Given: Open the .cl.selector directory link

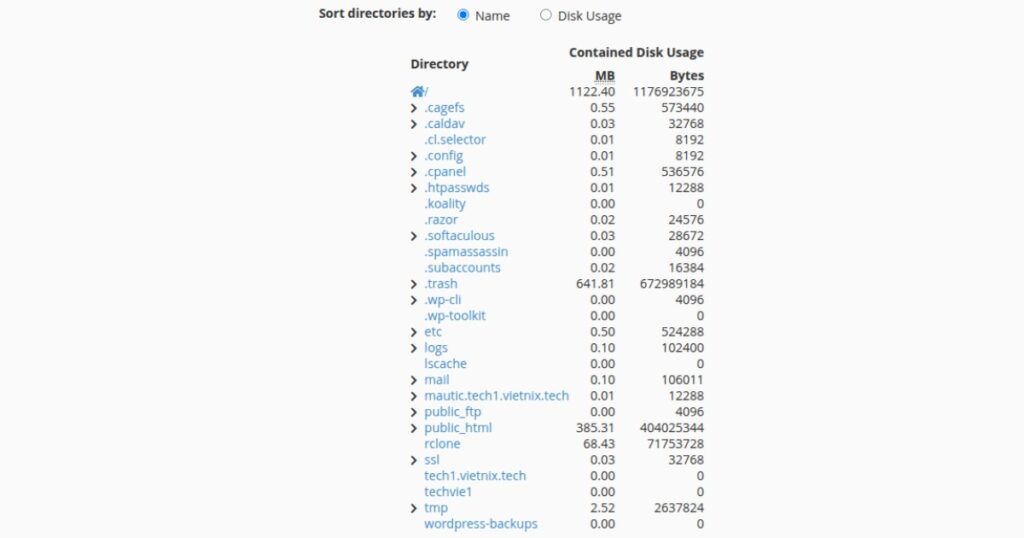Looking at the screenshot, I should click(x=455, y=140).
